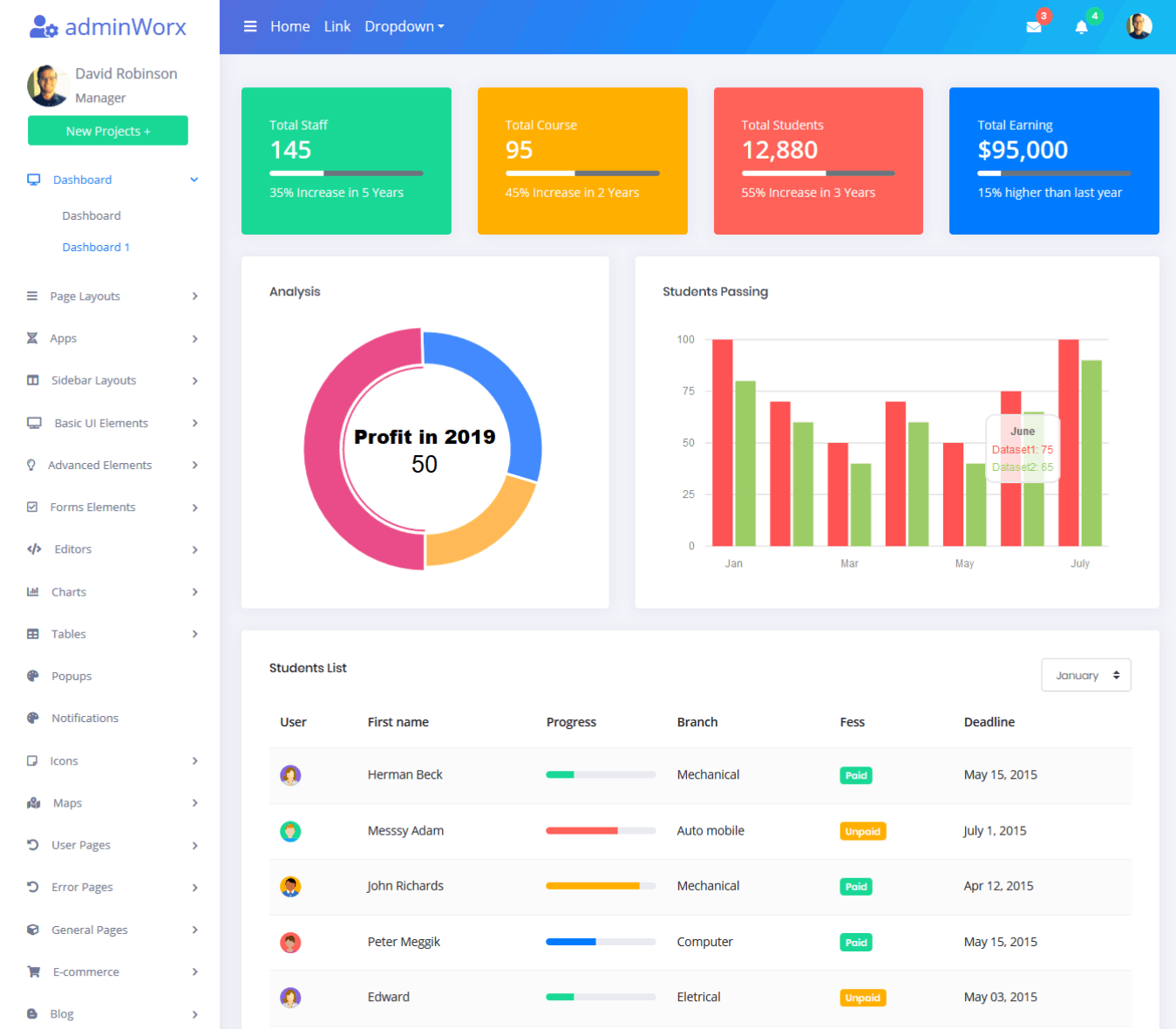Click the Total Students 12,880 card
The image size is (1176, 1029).
819,160
